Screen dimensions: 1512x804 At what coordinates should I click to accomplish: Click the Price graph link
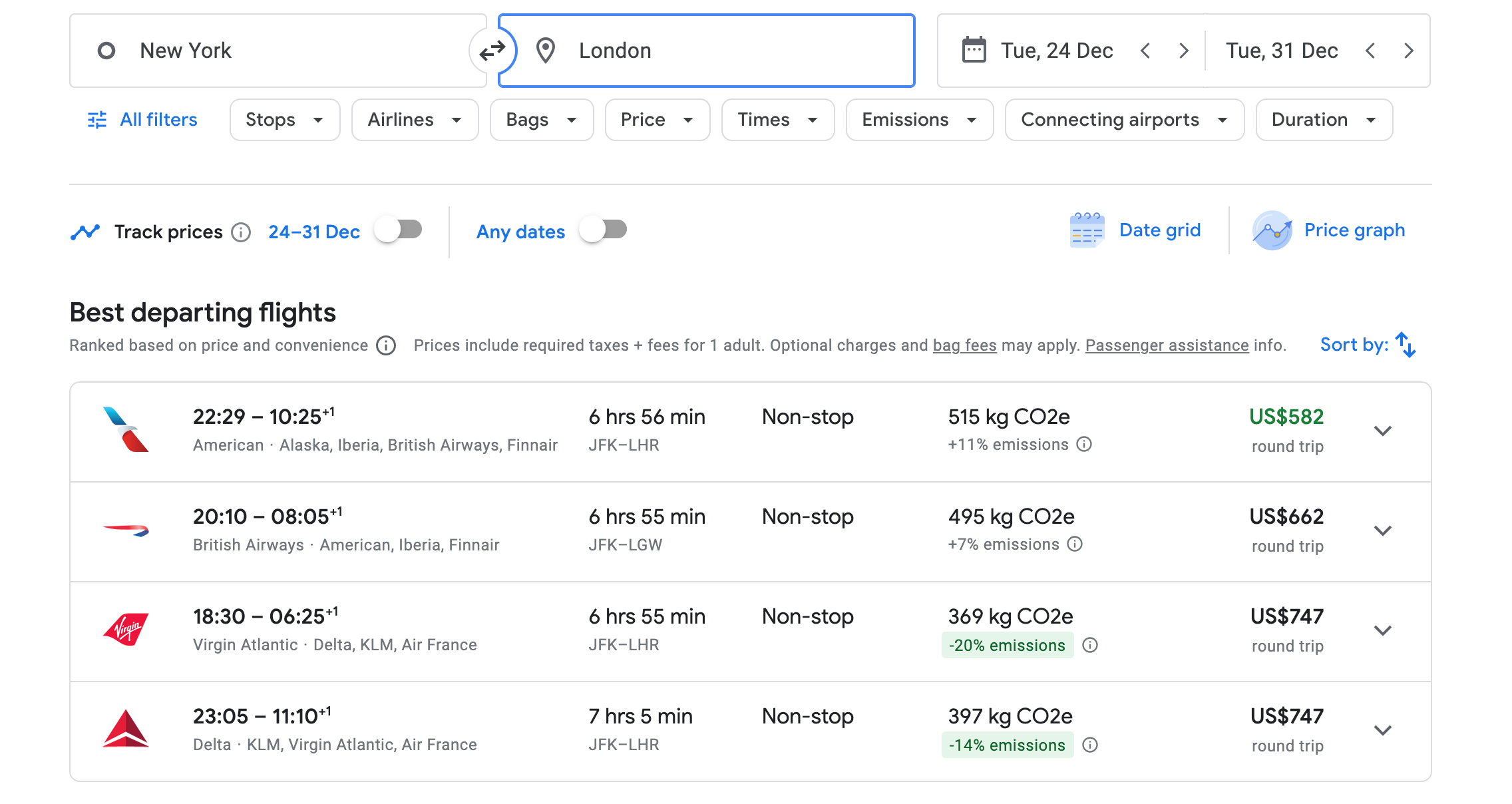(1355, 230)
